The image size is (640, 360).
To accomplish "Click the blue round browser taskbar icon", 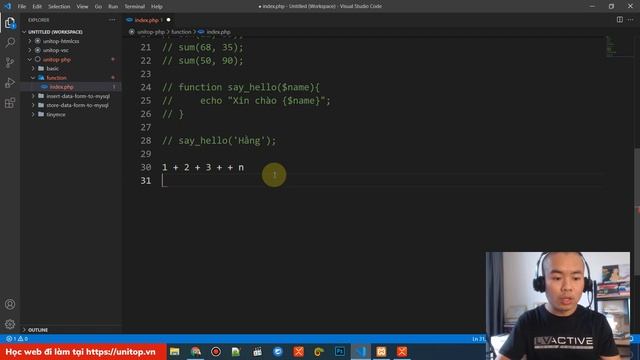I will [x=278, y=351].
